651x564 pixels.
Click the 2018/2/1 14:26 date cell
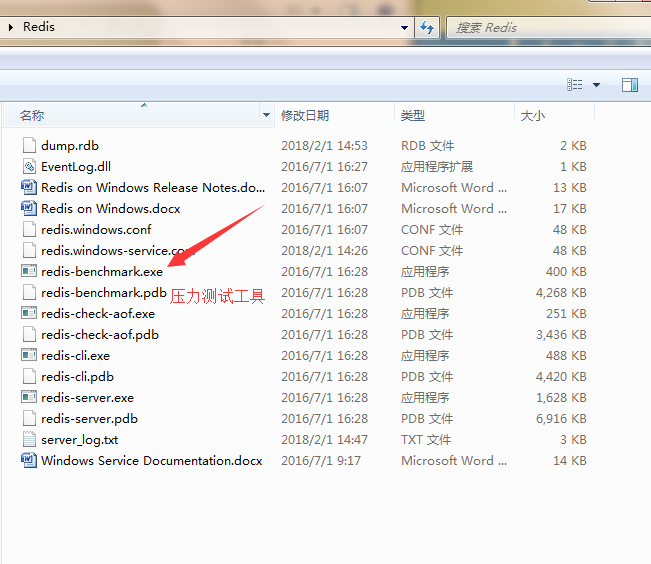(x=324, y=251)
